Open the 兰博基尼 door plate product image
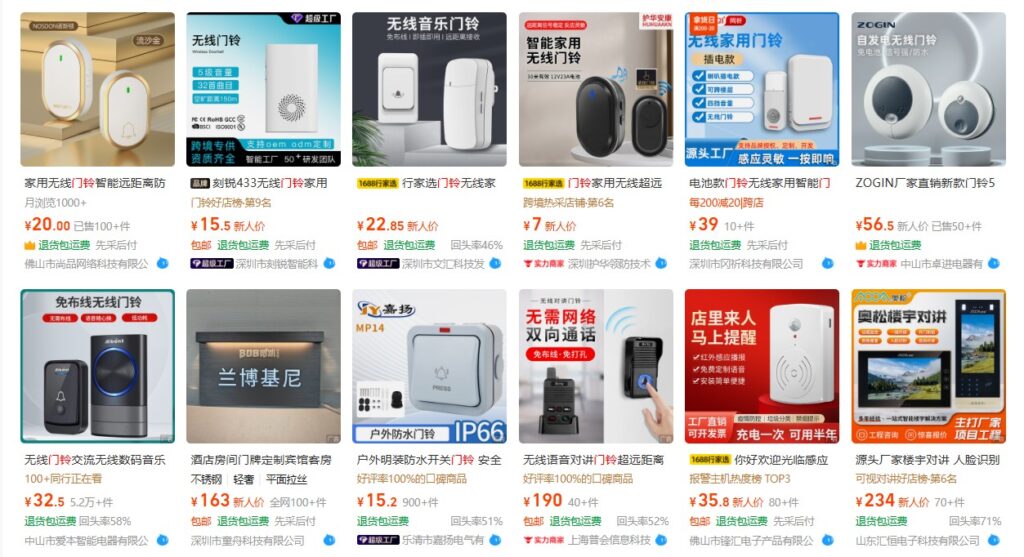This screenshot has height=557, width=1024. [x=263, y=366]
